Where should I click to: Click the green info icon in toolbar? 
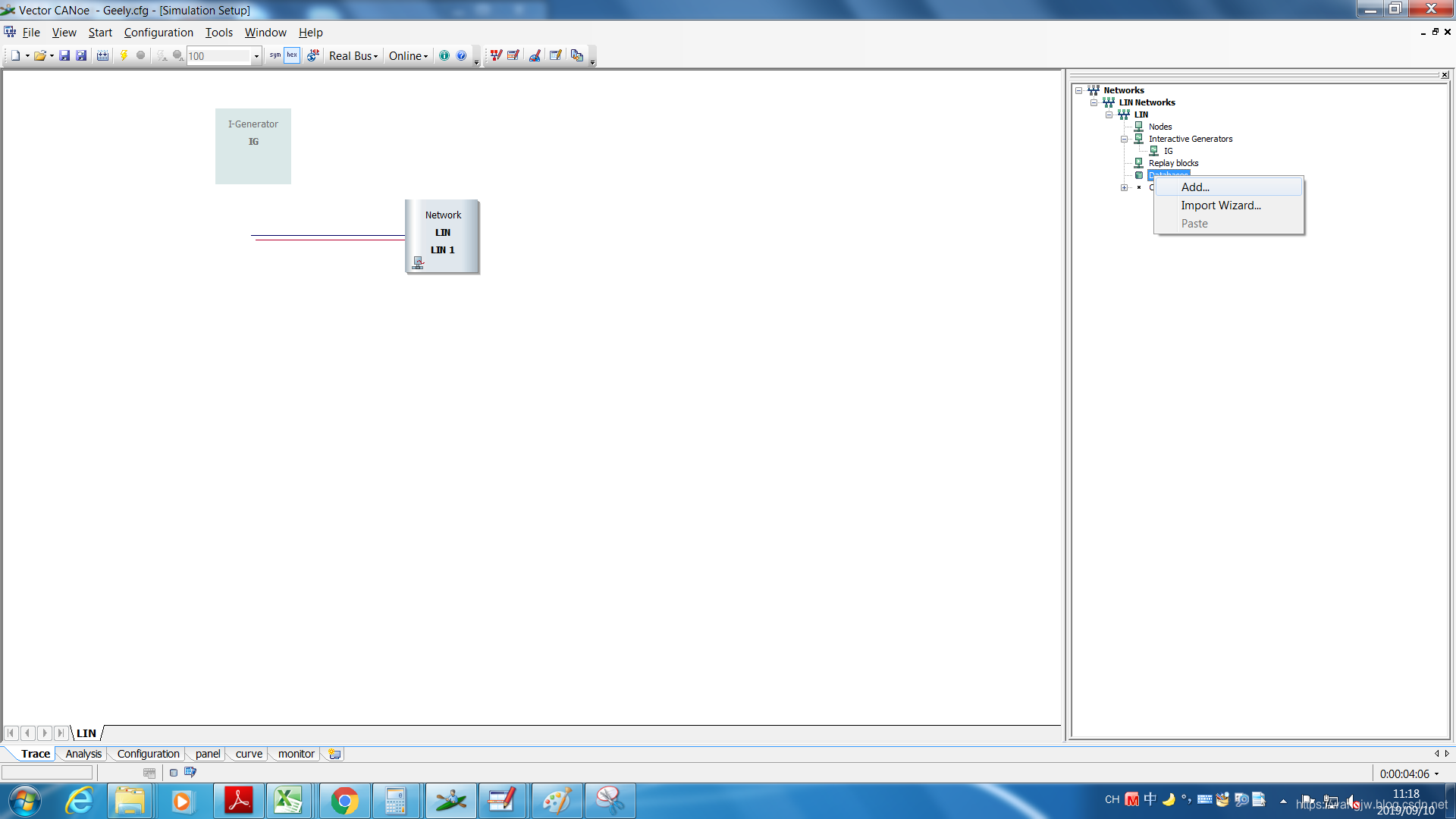click(444, 55)
